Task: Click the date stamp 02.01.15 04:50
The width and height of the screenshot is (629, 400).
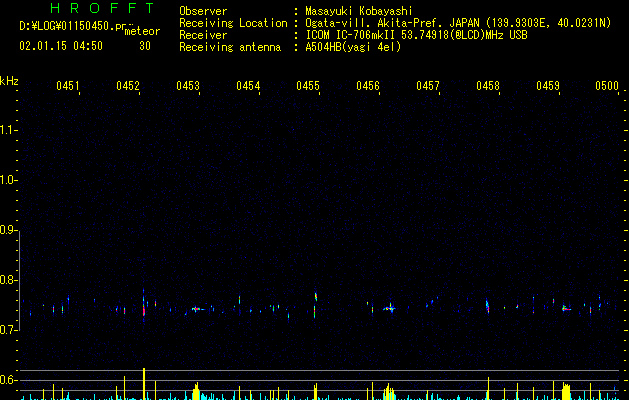Action: coord(61,46)
